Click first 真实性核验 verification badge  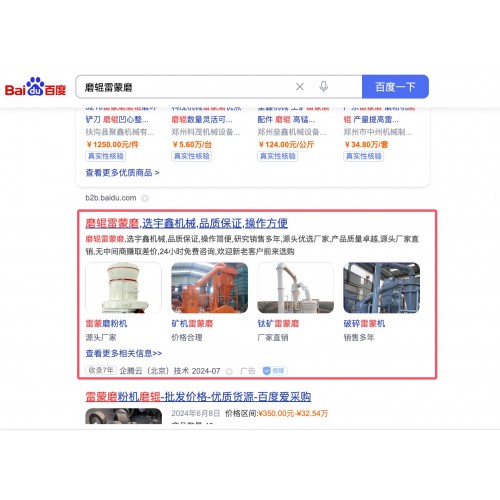[106, 156]
